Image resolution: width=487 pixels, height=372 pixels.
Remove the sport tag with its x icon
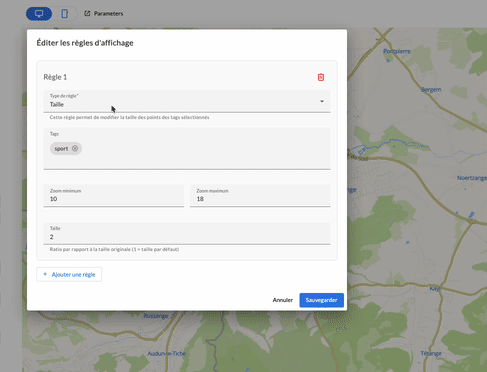tap(75, 148)
